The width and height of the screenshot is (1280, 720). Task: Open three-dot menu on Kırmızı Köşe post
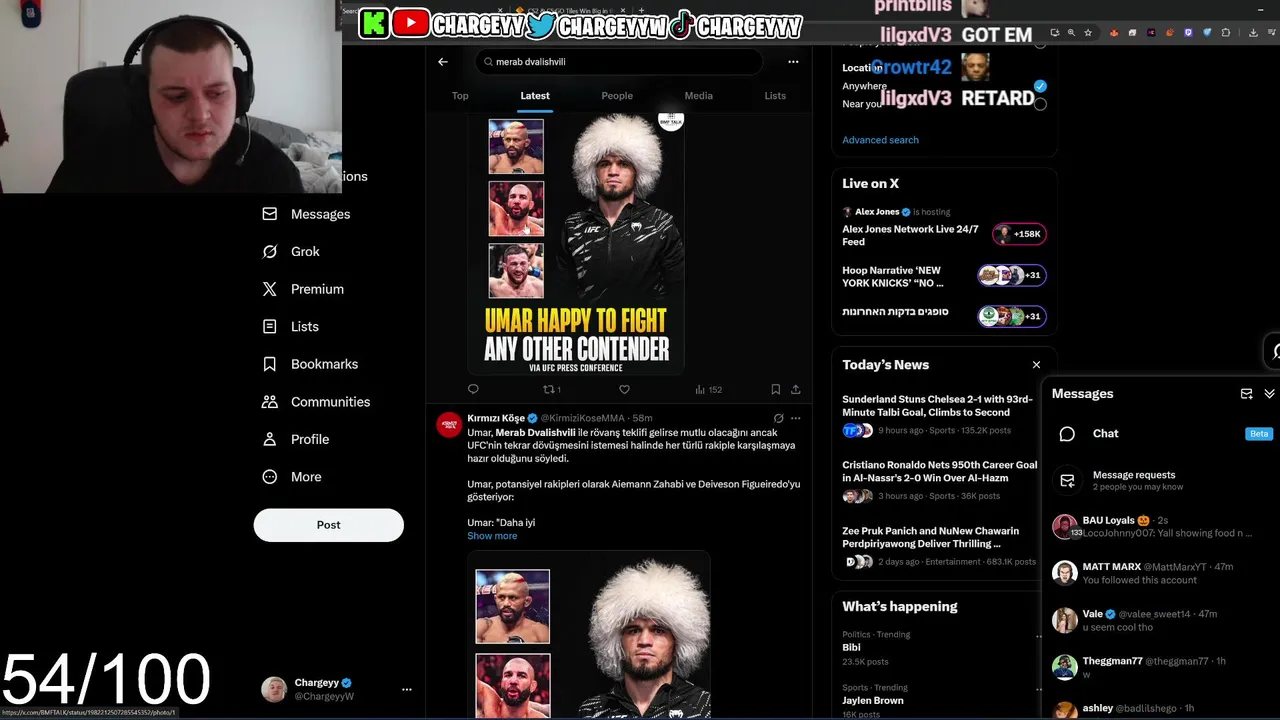click(x=796, y=418)
